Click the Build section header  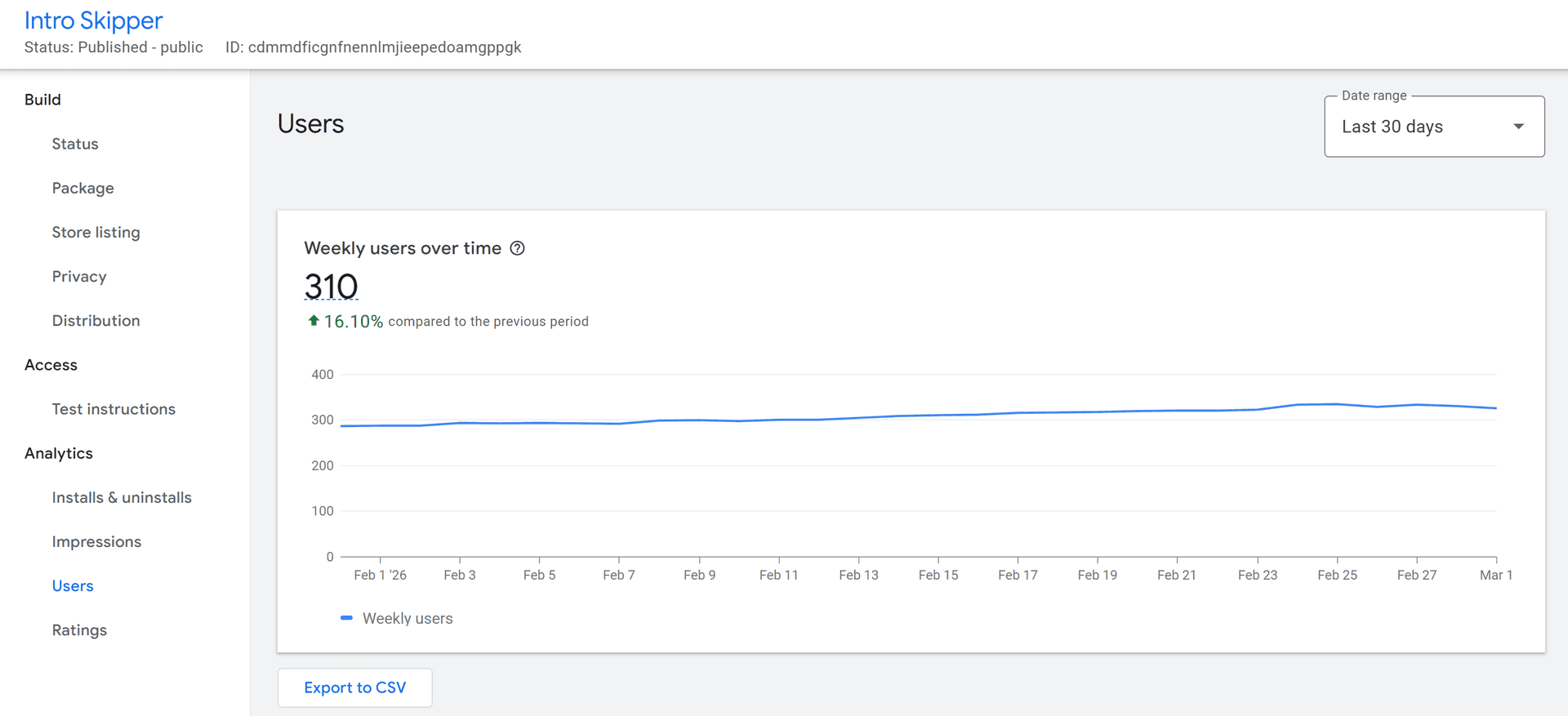click(42, 100)
